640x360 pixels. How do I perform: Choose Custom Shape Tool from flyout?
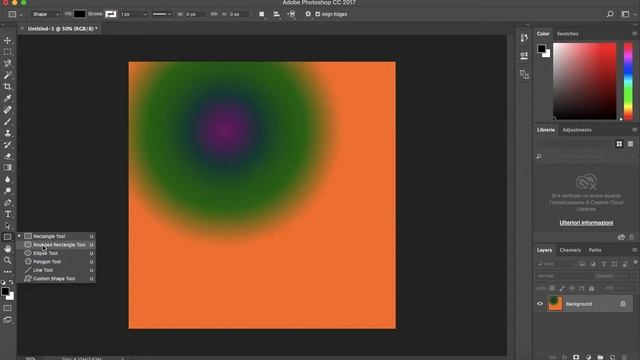pos(56,279)
